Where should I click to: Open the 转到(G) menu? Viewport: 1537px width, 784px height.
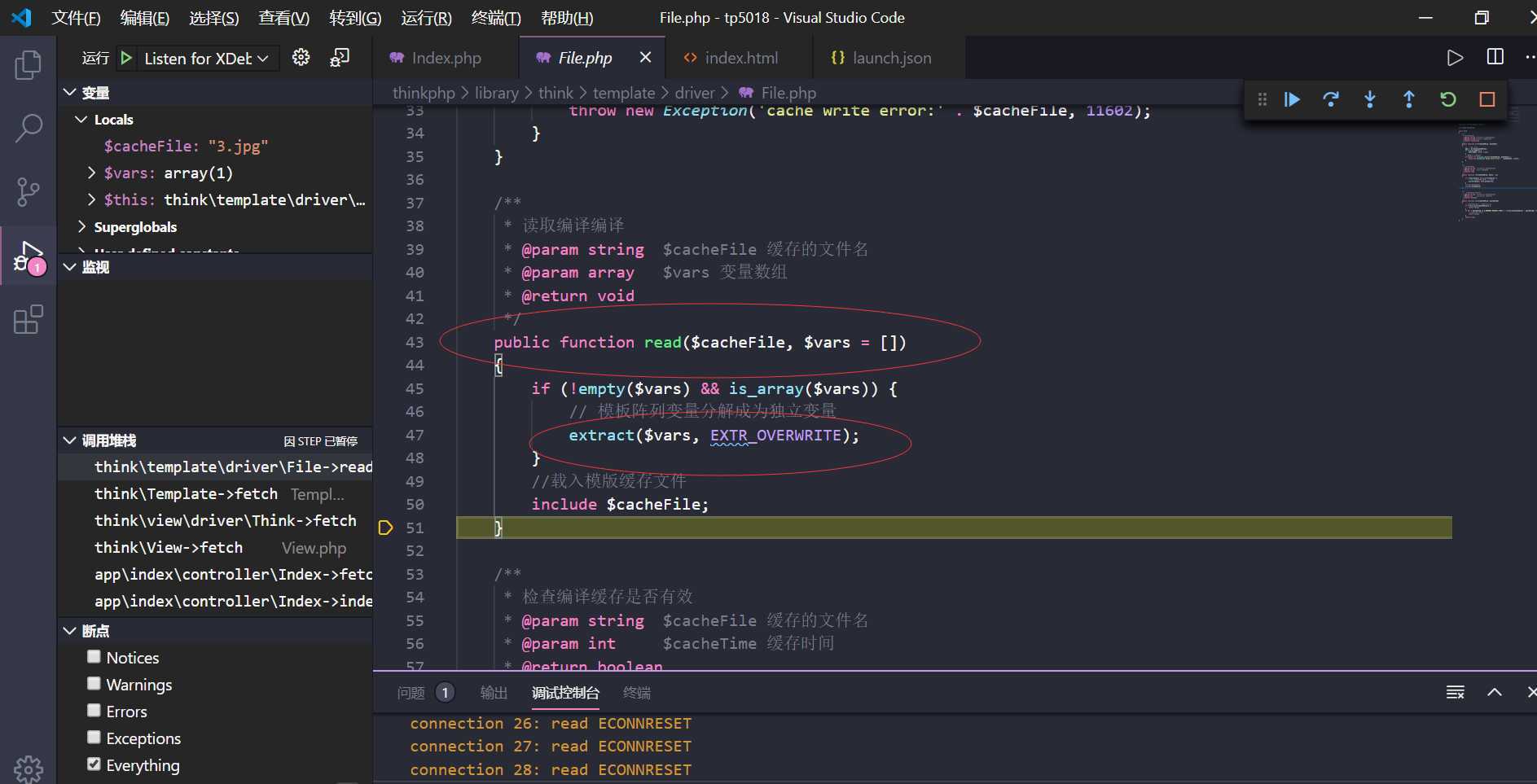[355, 18]
